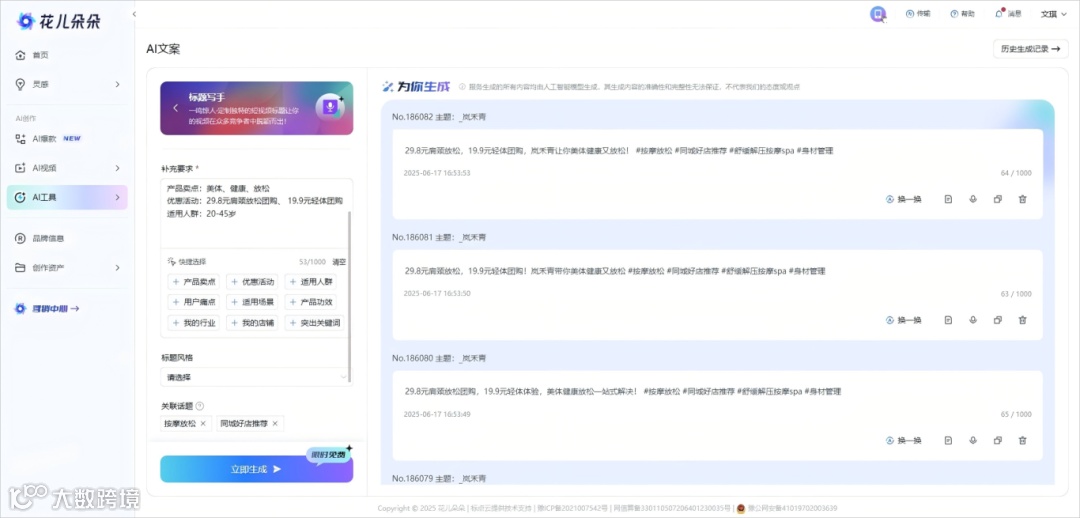
Task: Click timestamp 2025-06-17 16:53:53
Action: [437, 173]
